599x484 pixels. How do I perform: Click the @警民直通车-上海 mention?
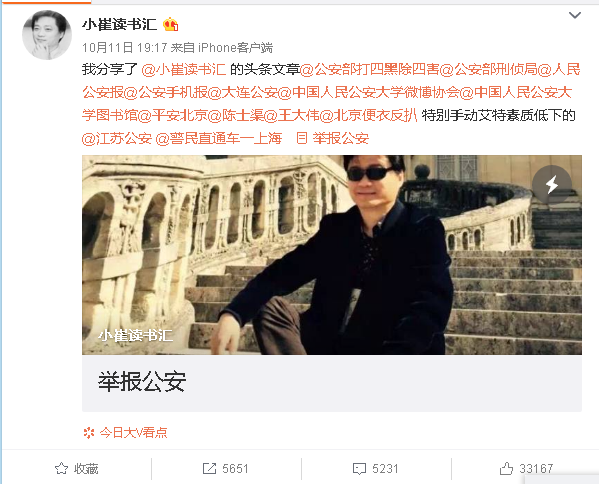click(219, 138)
